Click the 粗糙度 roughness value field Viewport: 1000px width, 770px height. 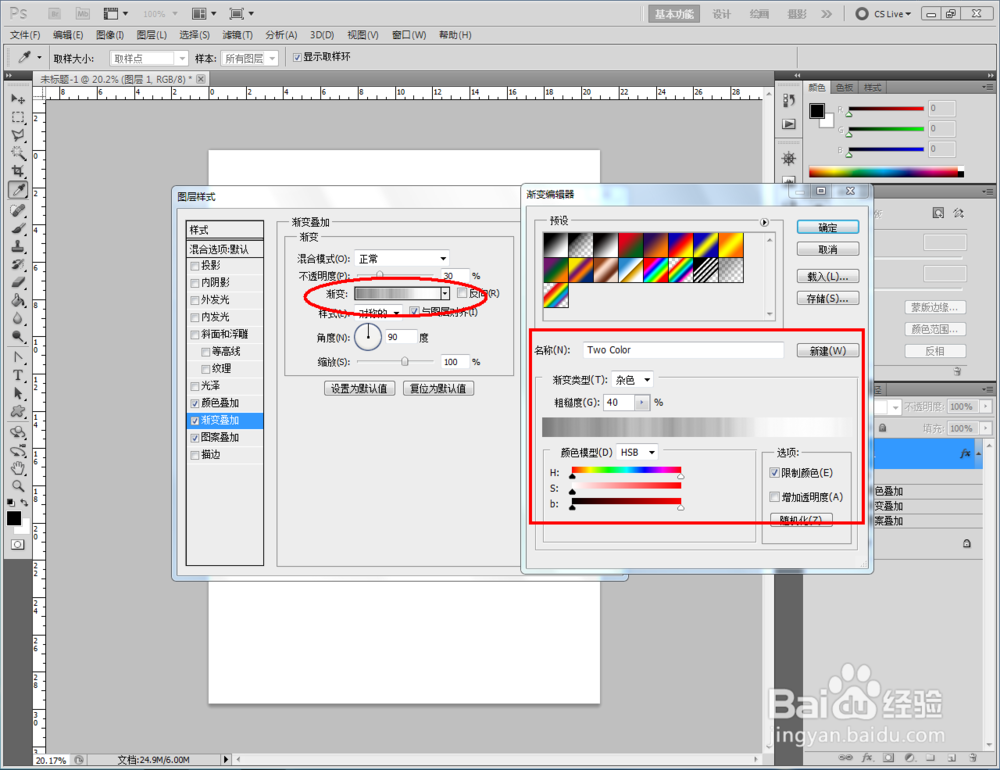[x=619, y=403]
